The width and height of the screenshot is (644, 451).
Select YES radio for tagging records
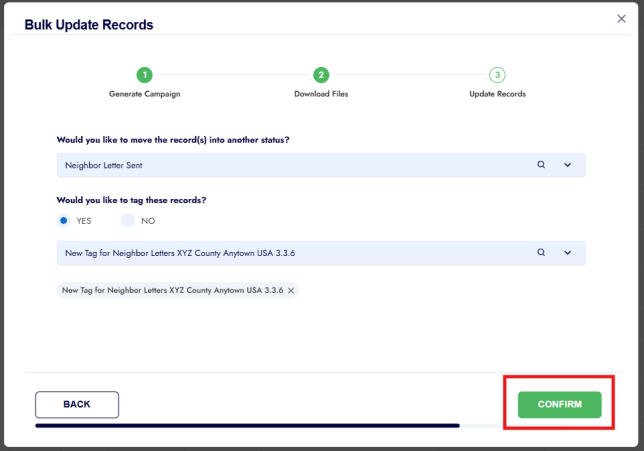(x=65, y=220)
